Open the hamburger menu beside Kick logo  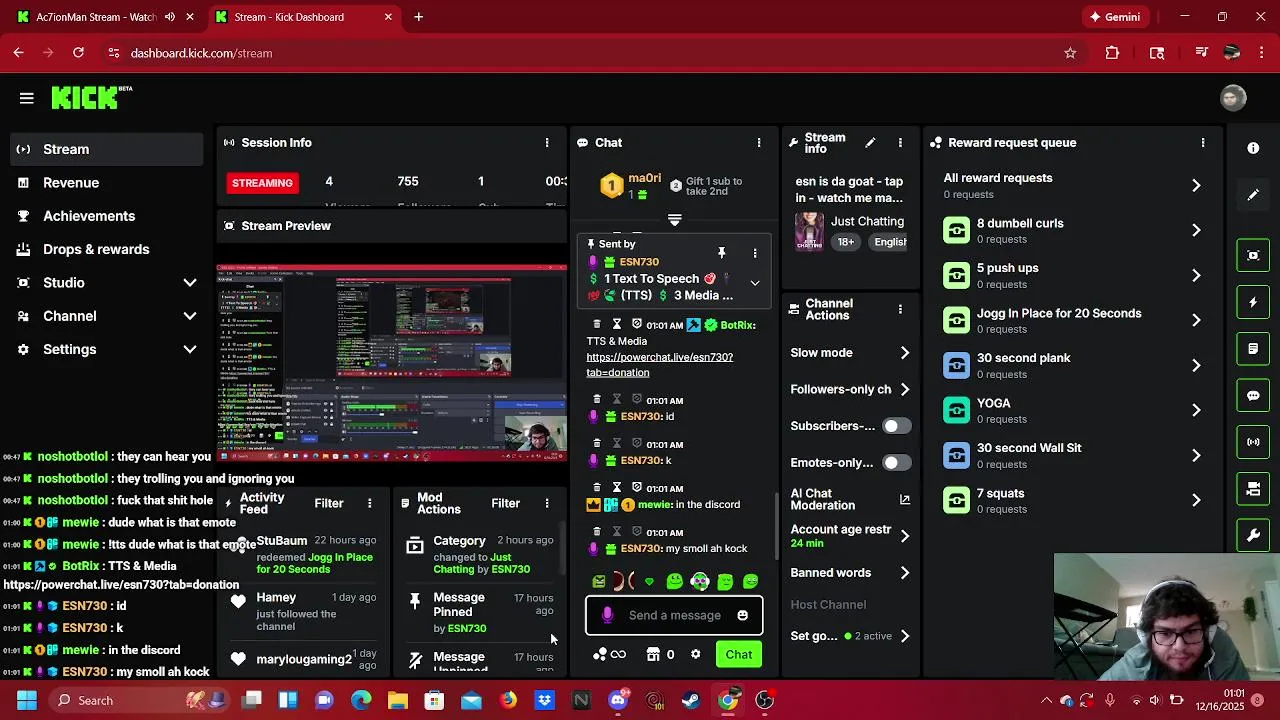pos(27,98)
